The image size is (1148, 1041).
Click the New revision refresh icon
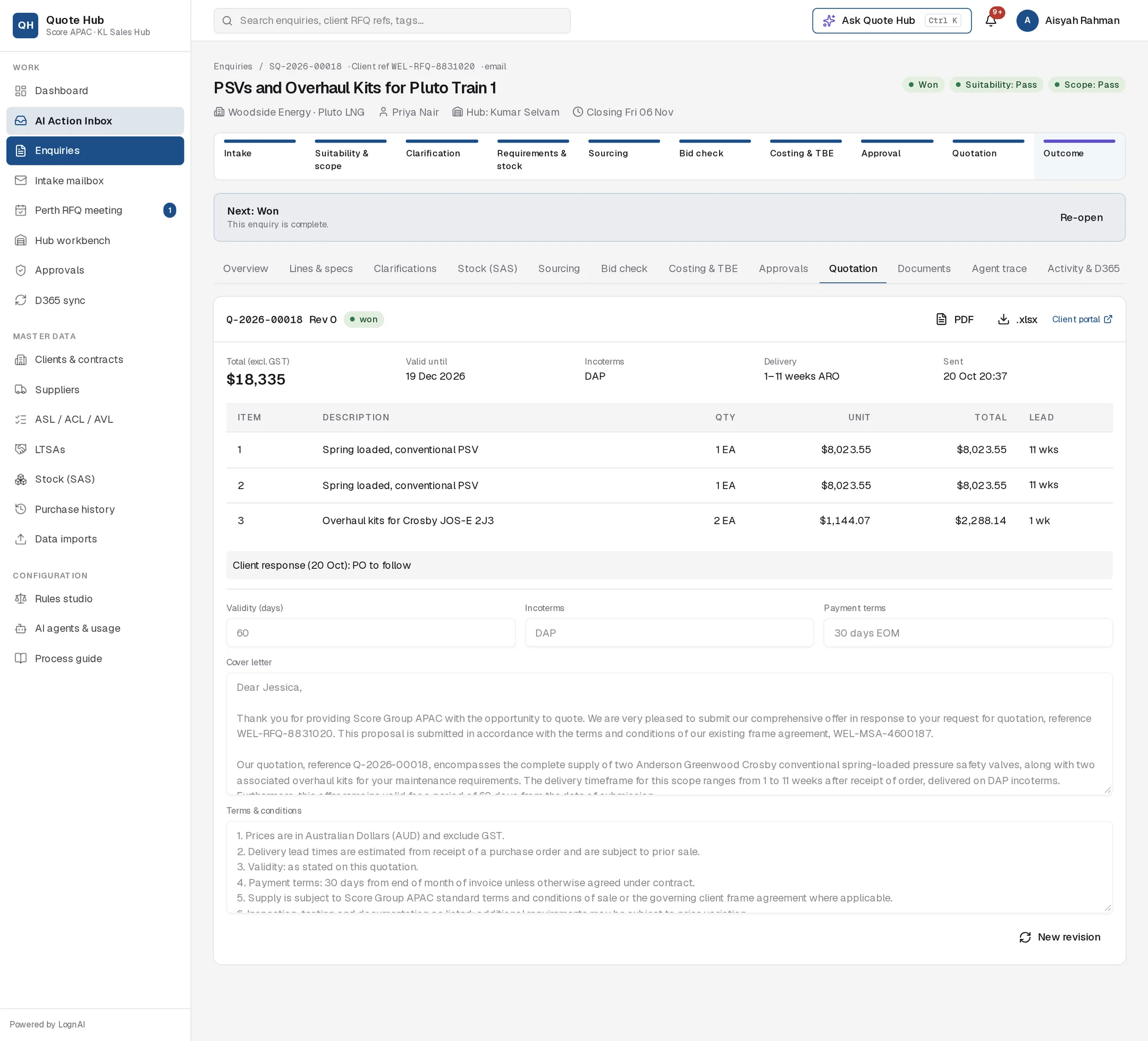click(1025, 937)
